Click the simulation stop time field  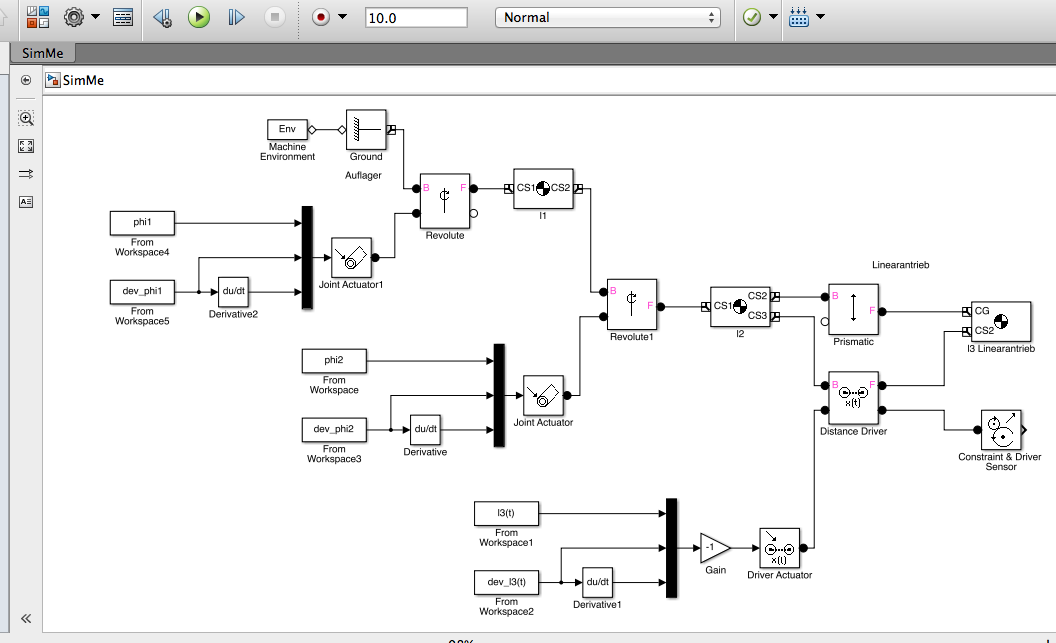(416, 17)
